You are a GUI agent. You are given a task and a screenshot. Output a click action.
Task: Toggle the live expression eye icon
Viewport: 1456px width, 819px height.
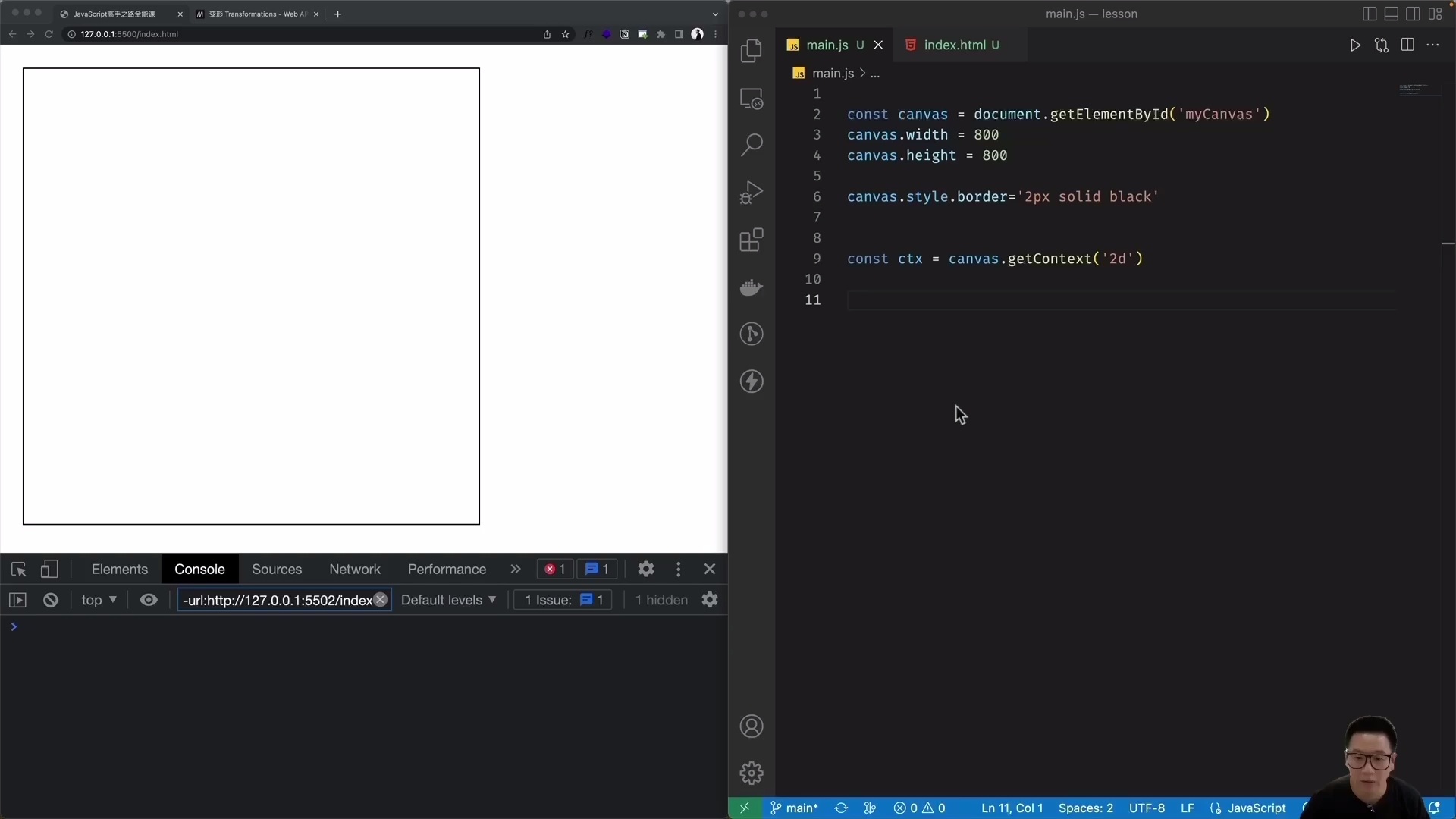[x=149, y=599]
